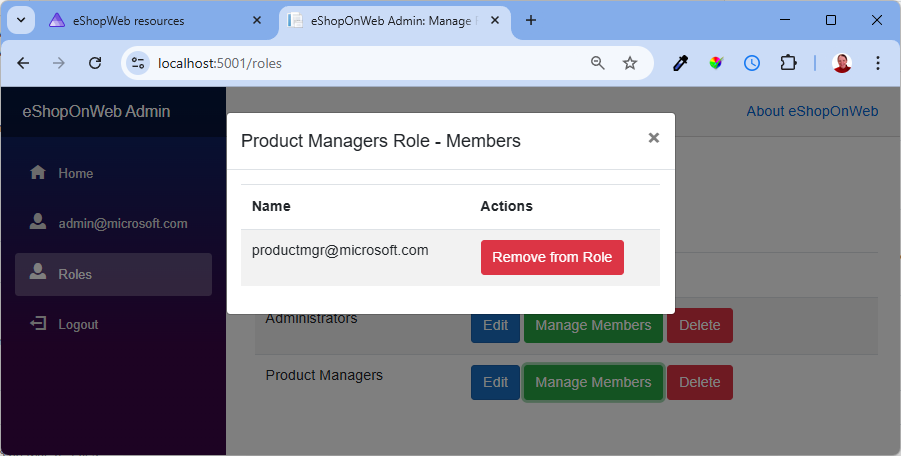Viewport: 901px width, 456px height.
Task: Open the color picker eyedropper extension
Action: click(x=680, y=63)
